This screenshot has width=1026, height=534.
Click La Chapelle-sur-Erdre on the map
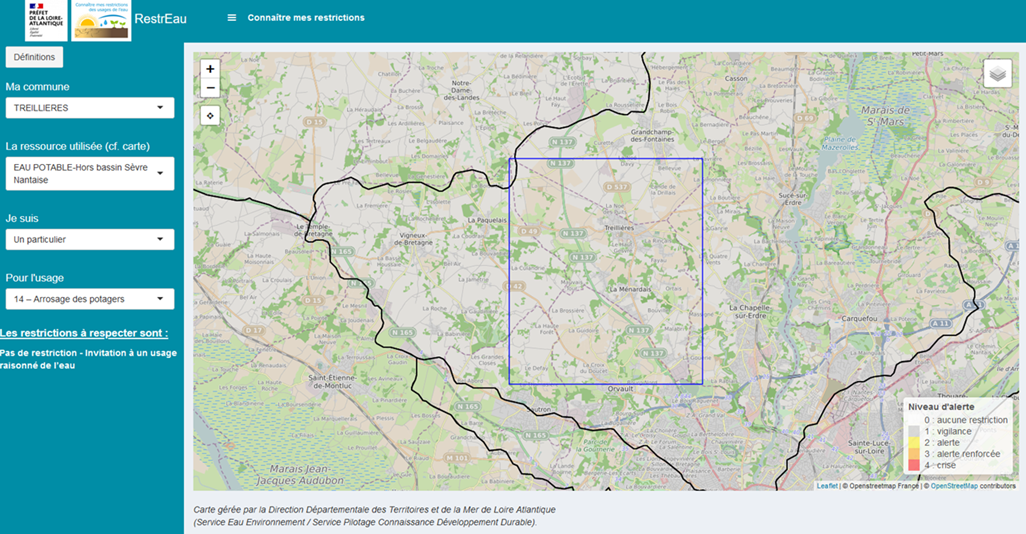749,311
